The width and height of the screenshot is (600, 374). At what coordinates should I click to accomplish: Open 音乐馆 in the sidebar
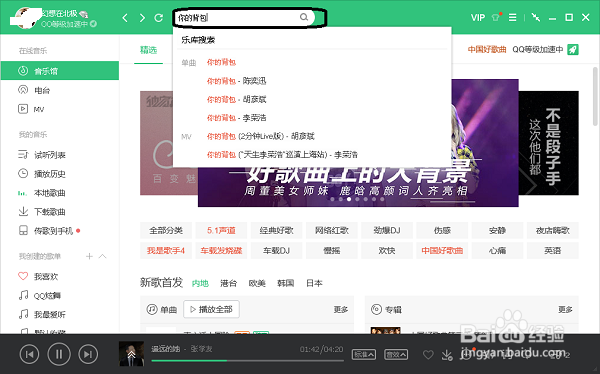(60, 71)
